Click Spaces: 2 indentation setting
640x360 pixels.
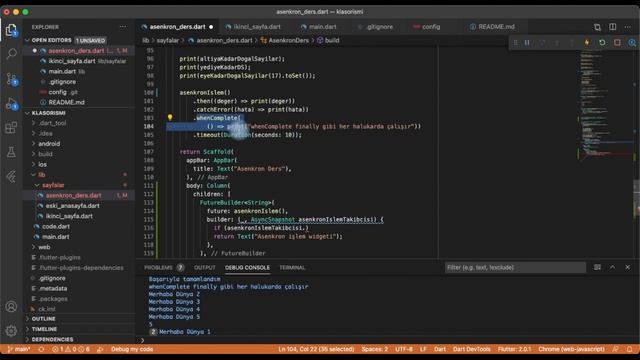tap(375, 349)
